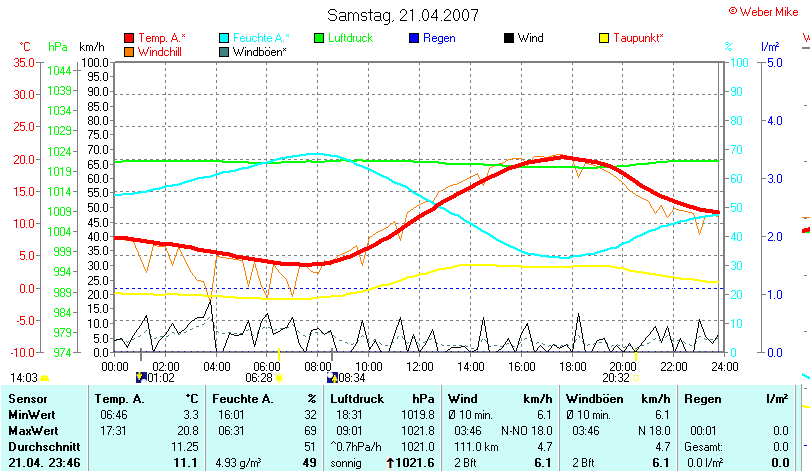This screenshot has width=810, height=471.
Task: Click the minimum pressure value 1019.8
Action: (417, 415)
